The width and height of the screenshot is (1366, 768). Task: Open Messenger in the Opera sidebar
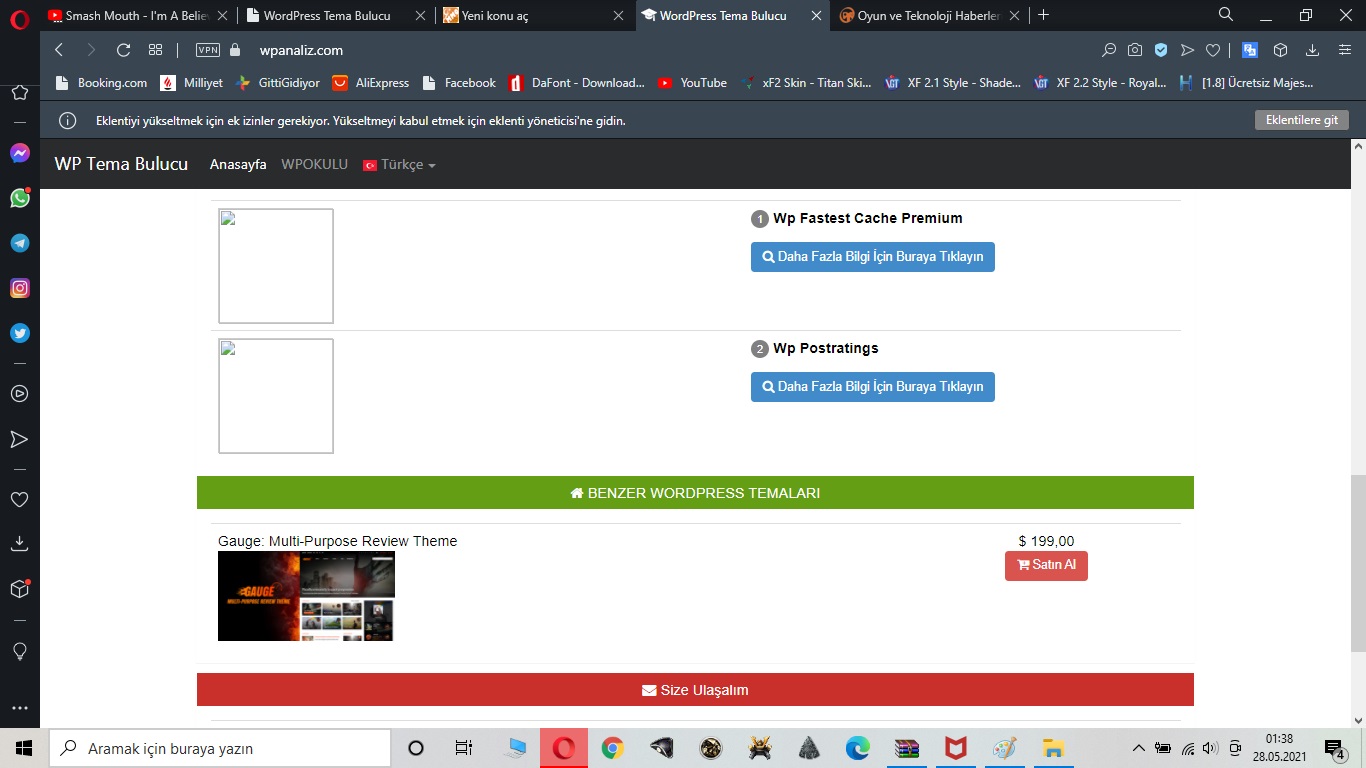coord(19,153)
